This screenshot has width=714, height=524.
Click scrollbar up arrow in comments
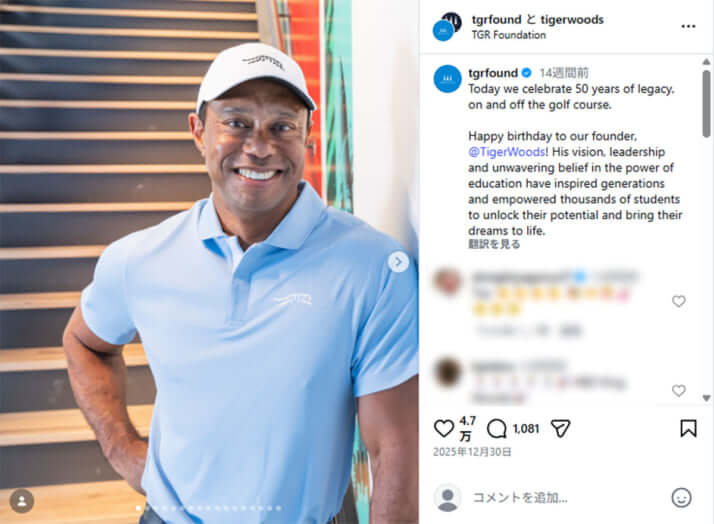click(706, 61)
